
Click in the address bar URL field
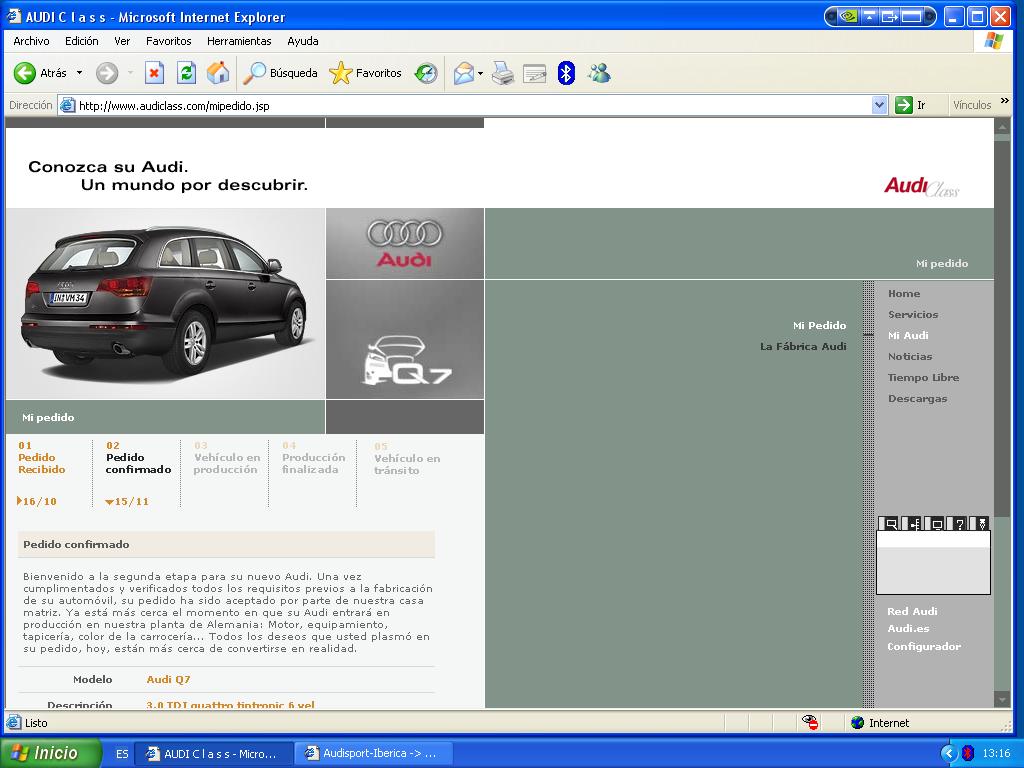pyautogui.click(x=473, y=105)
